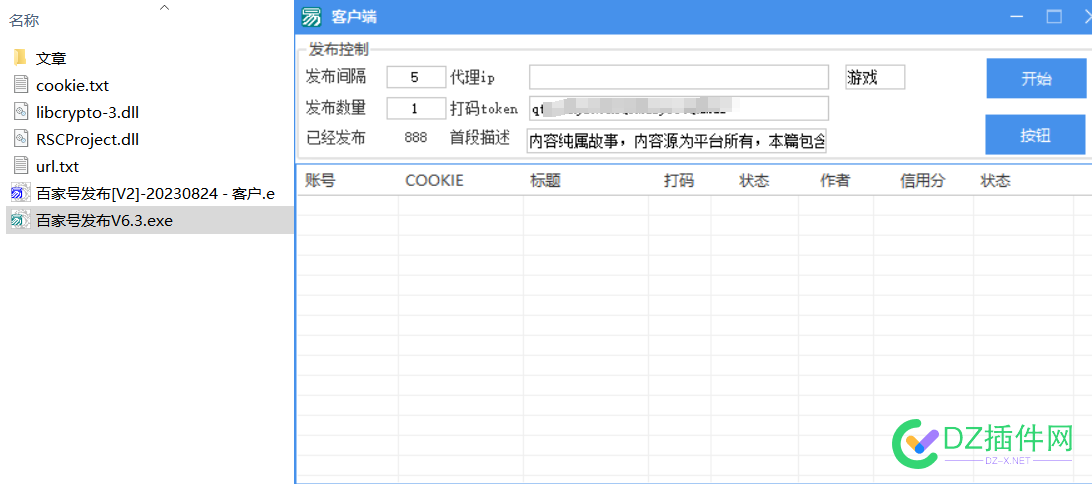Click the 开始 button
The width and height of the screenshot is (1092, 484).
coord(1036,79)
